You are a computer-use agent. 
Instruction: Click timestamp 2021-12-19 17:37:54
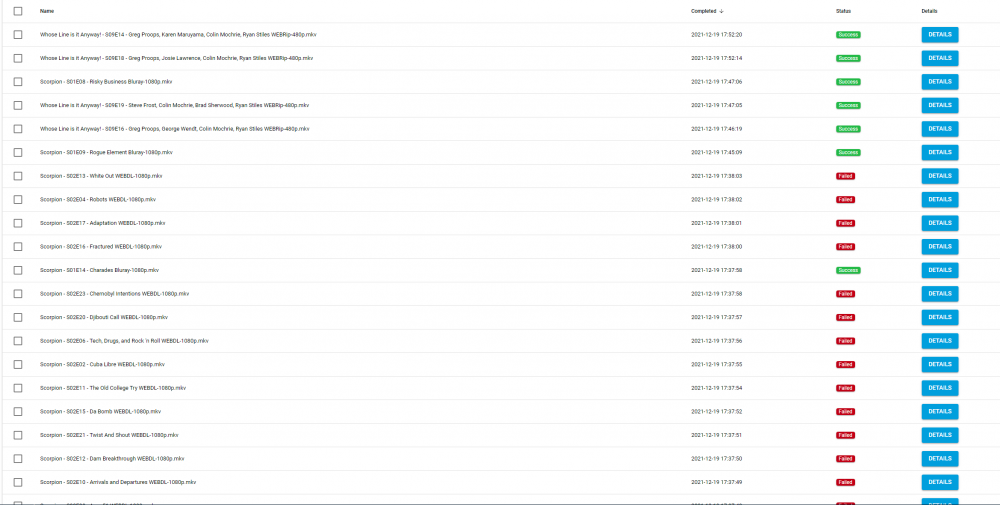coord(716,388)
